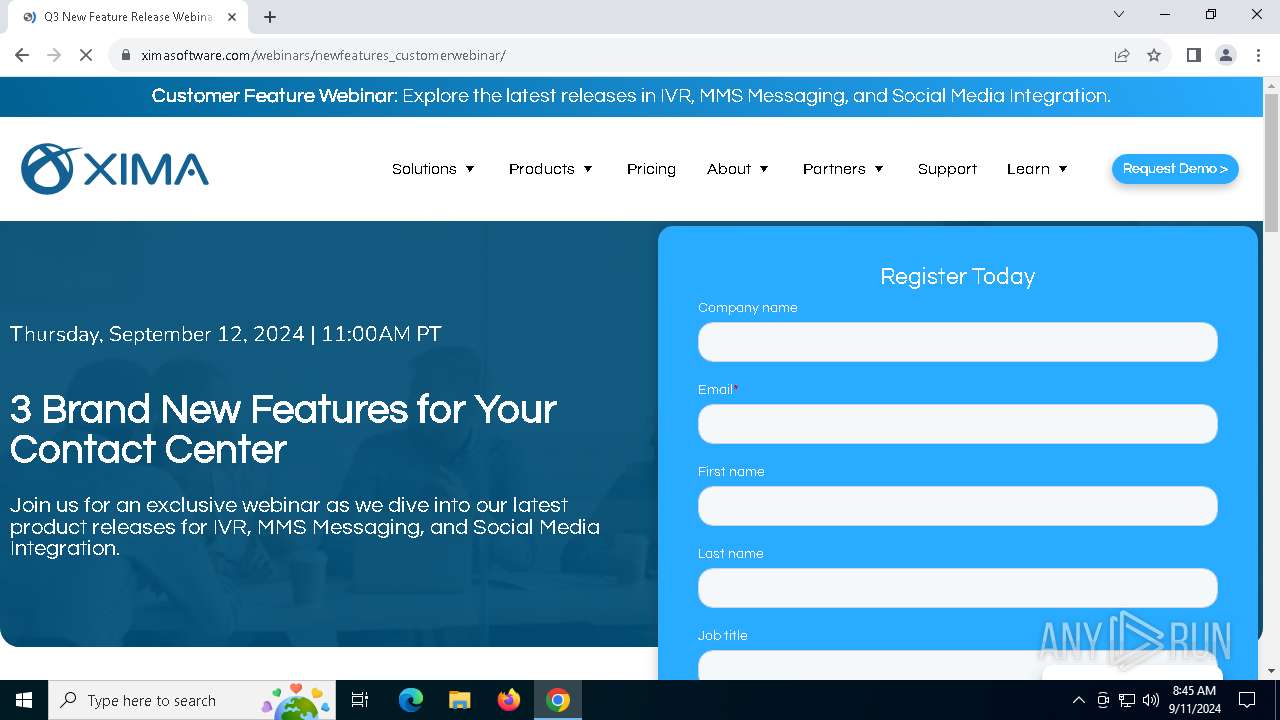The height and width of the screenshot is (720, 1280).
Task: Click the browser address bar URL
Action: click(x=323, y=55)
